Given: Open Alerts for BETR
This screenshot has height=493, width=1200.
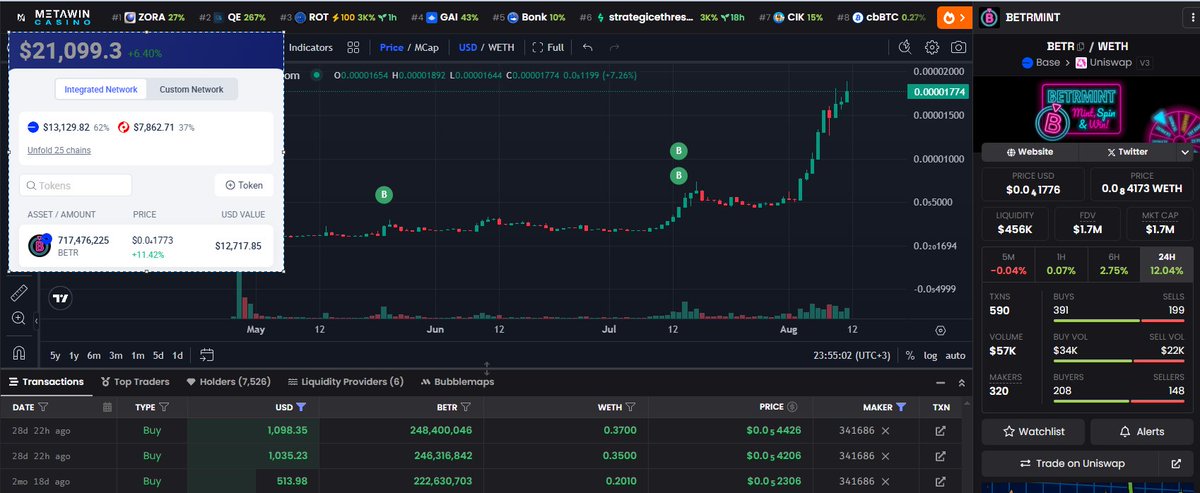Looking at the screenshot, I should (1141, 431).
